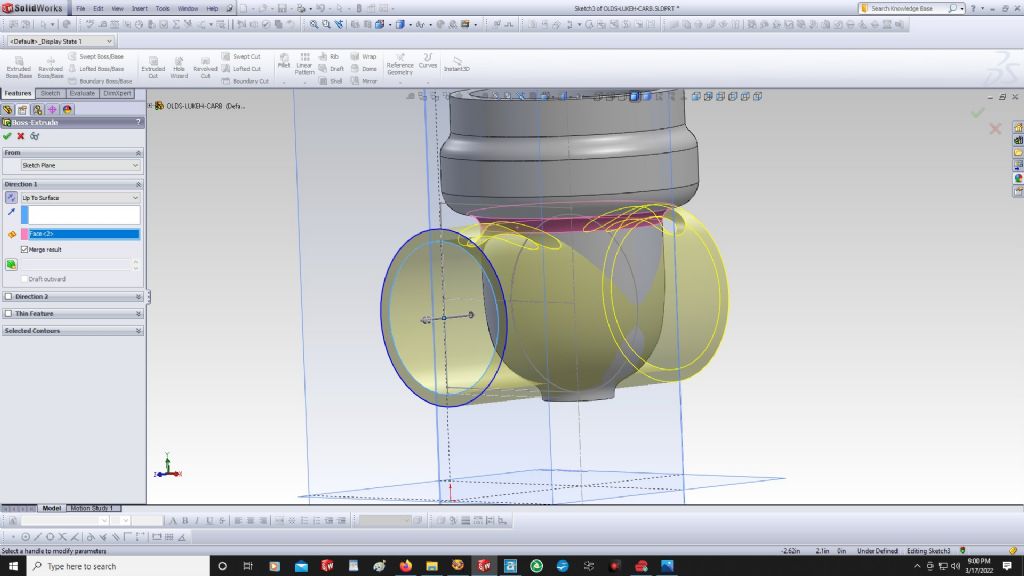Switch to the Evaluate tab
Image resolution: width=1024 pixels, height=576 pixels.
pos(82,93)
